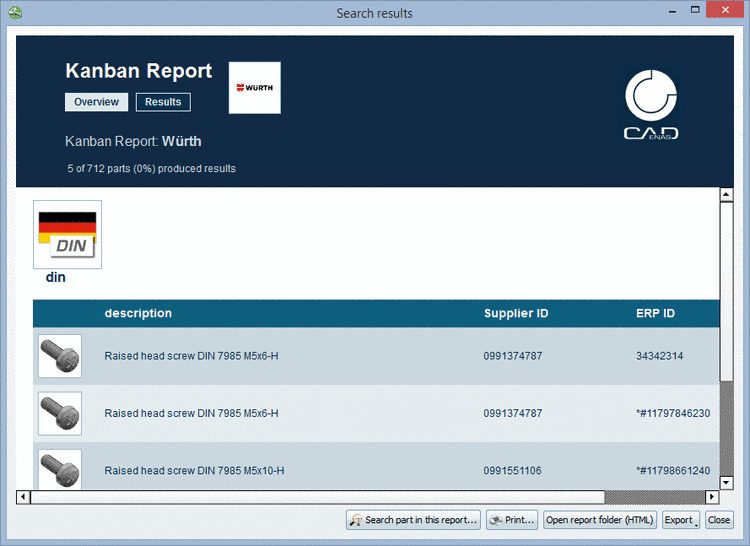
Task: Maximize the Search results window
Action: (695, 10)
